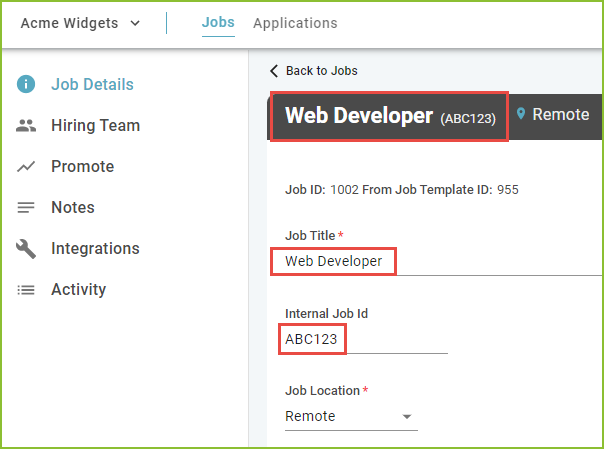This screenshot has width=604, height=449.
Task: Click the Integrations wrench icon
Action: (x=26, y=249)
